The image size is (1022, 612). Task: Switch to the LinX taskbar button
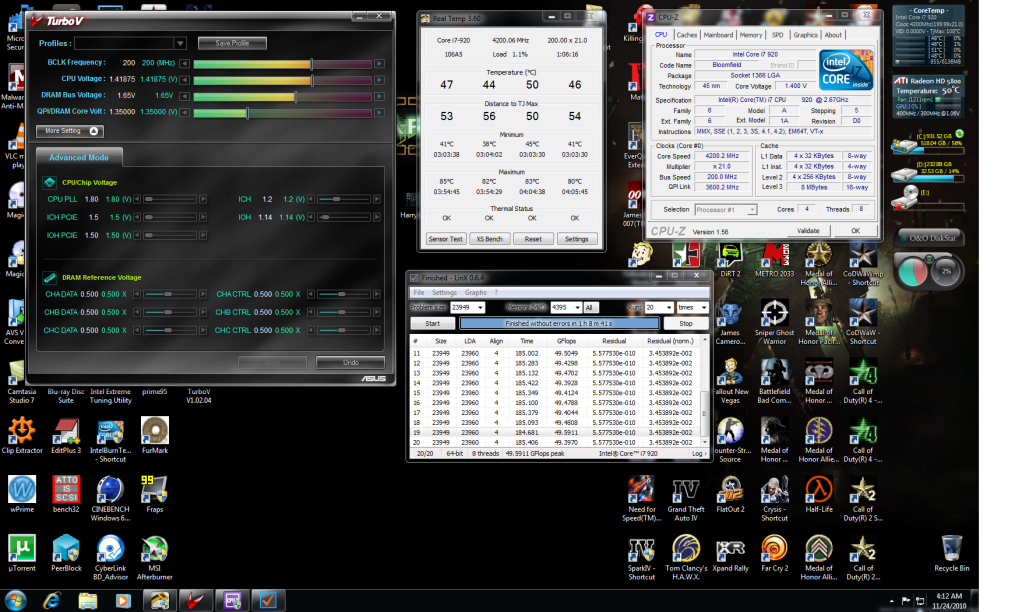point(268,600)
